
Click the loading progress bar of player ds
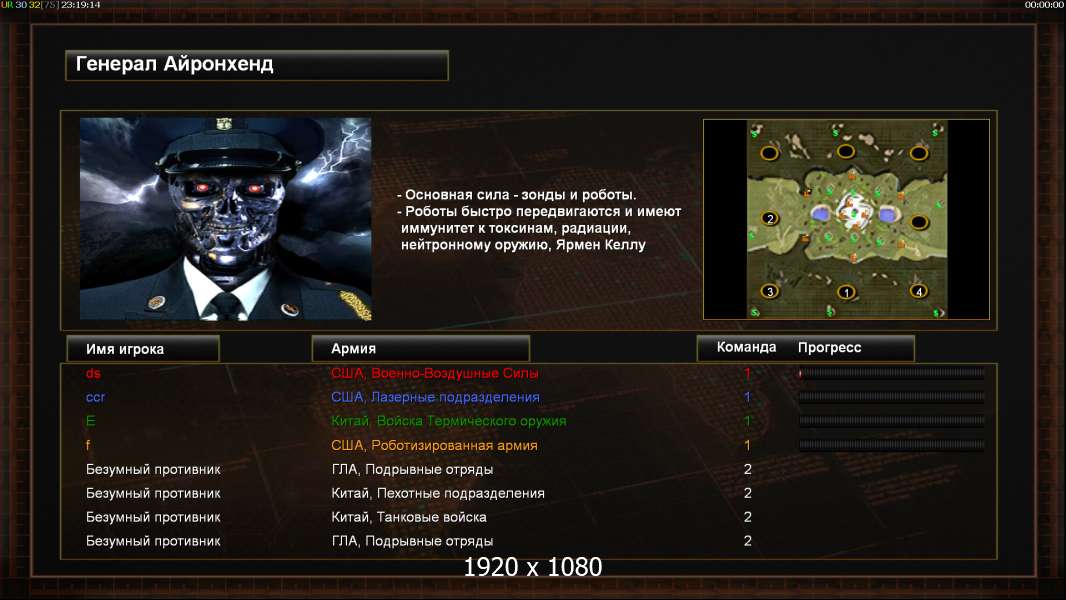891,372
